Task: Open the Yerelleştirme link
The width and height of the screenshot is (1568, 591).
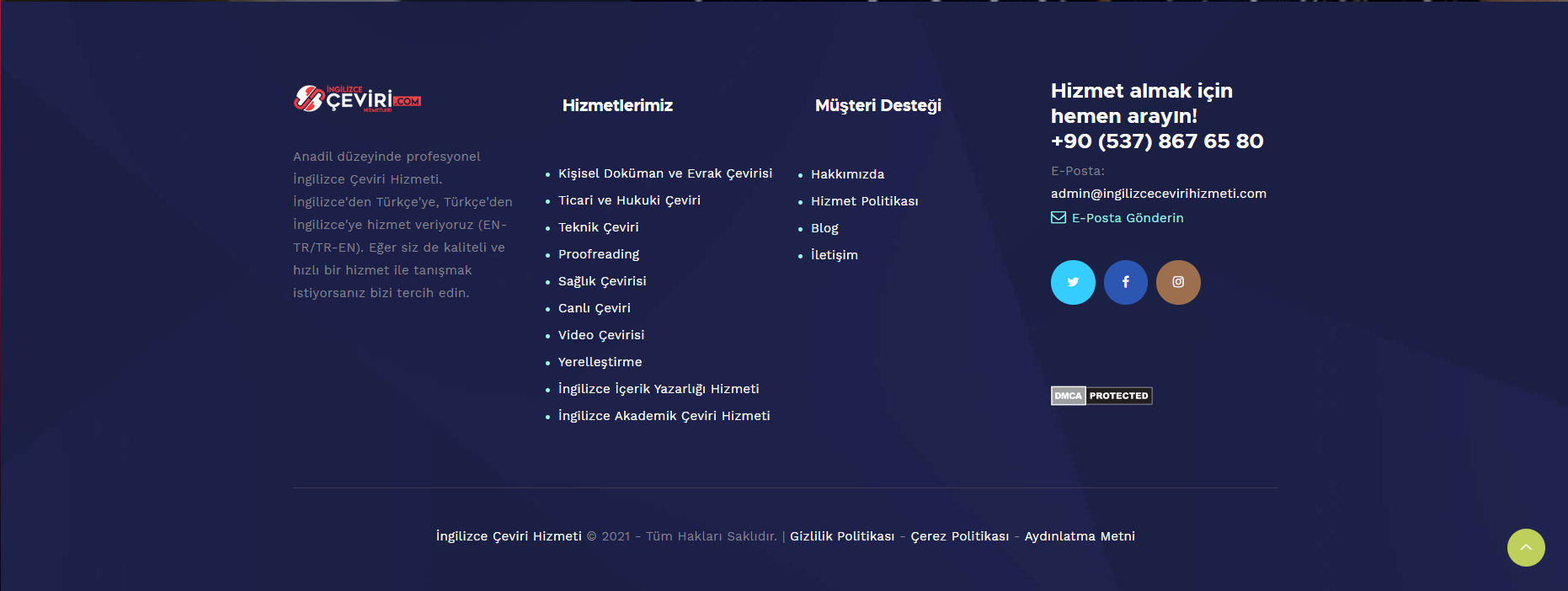Action: pos(600,362)
